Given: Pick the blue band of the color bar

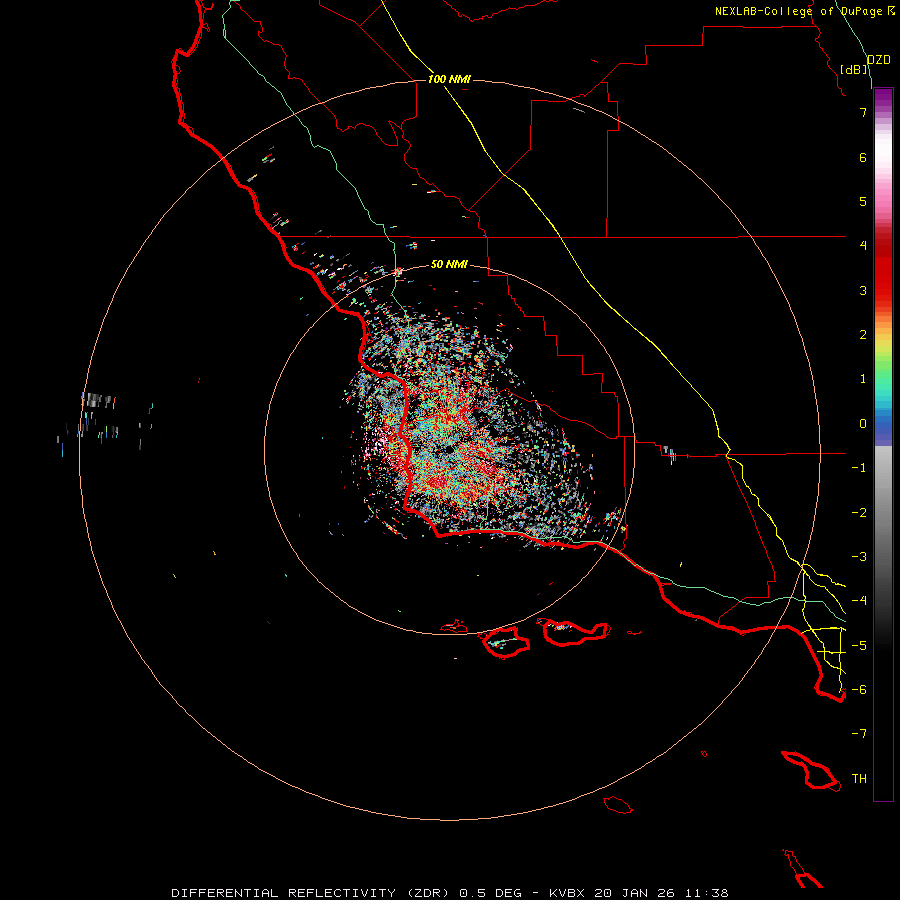Looking at the screenshot, I should (883, 425).
